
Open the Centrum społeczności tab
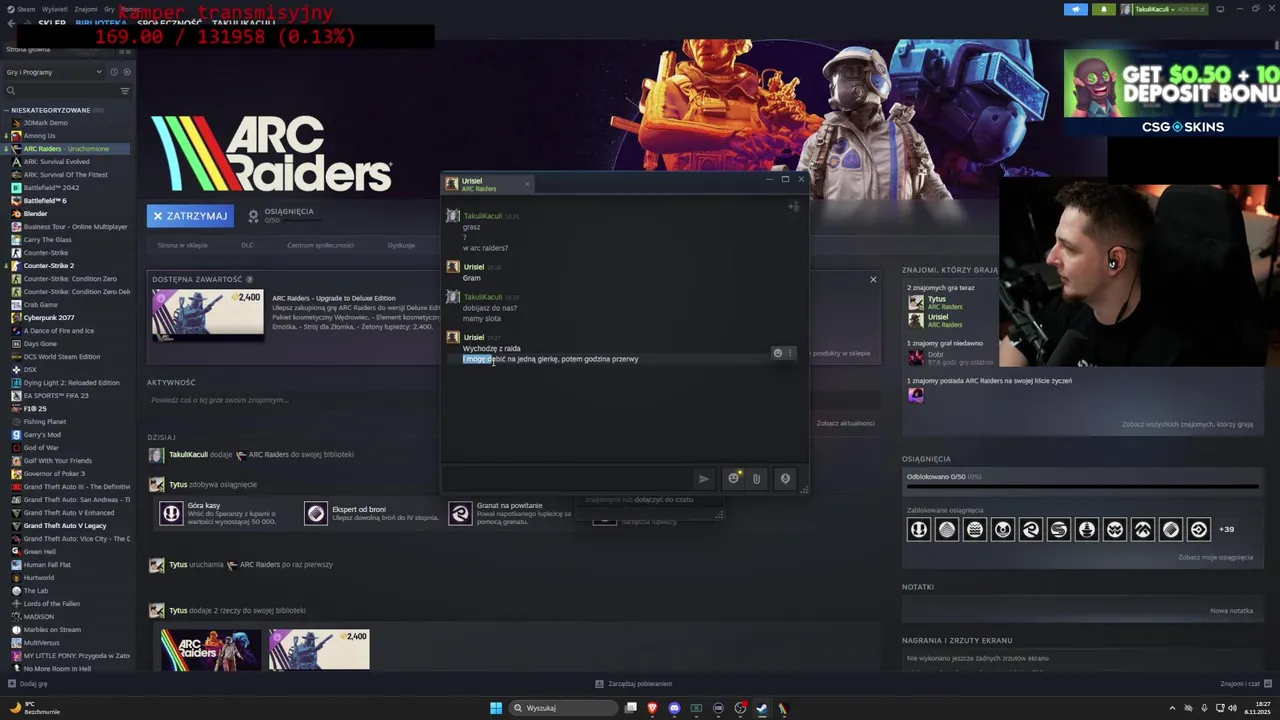pyautogui.click(x=320, y=245)
